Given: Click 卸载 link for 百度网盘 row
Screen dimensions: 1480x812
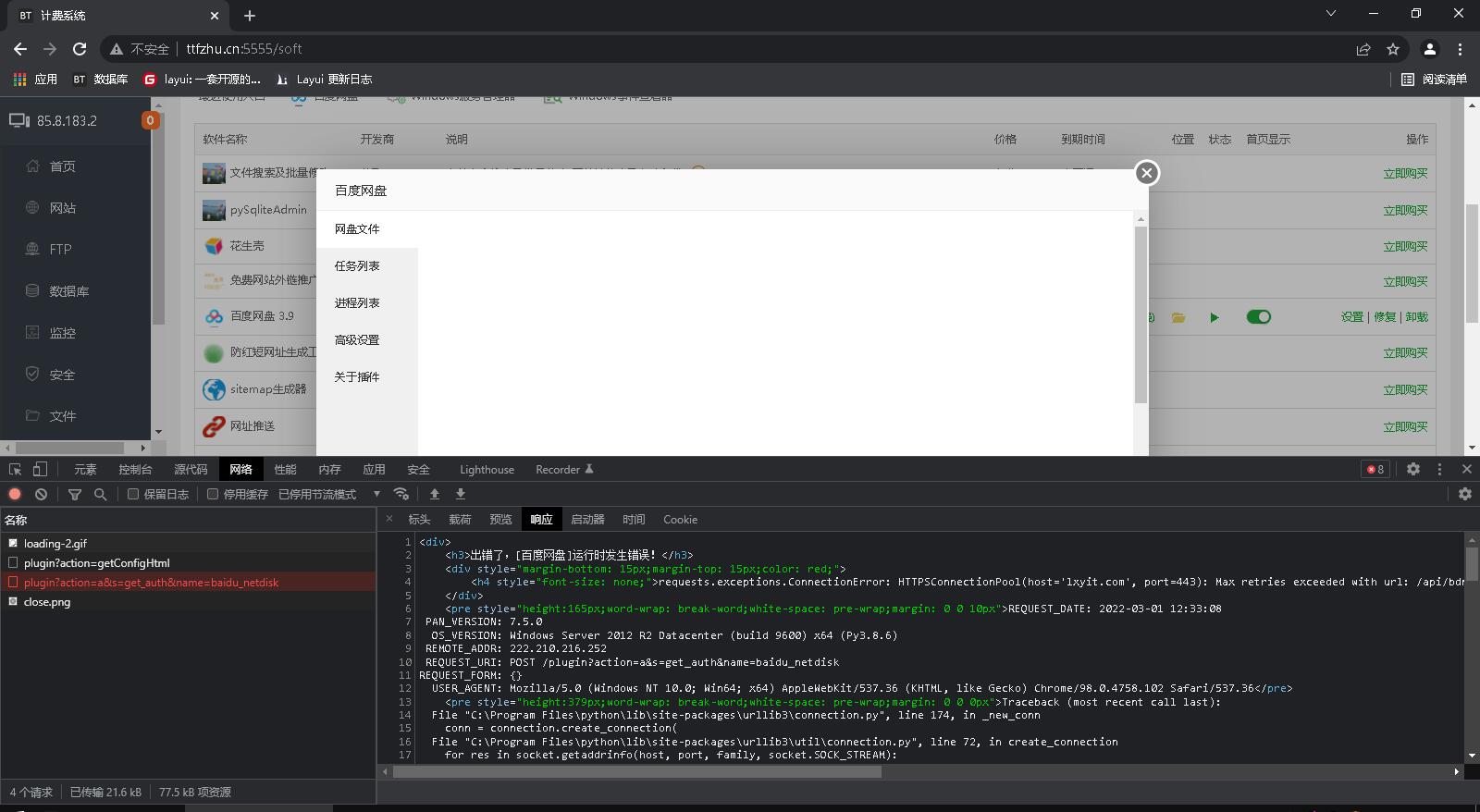Looking at the screenshot, I should [1417, 317].
